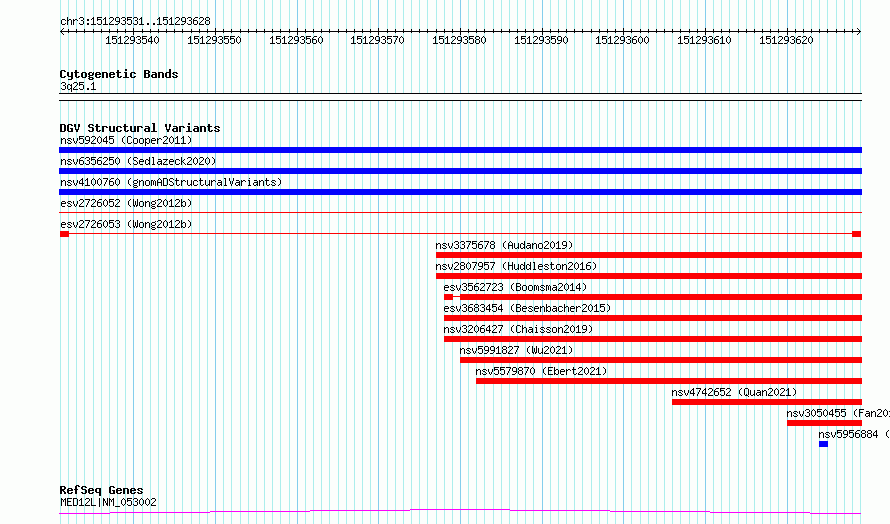Click the nsv592045 (Cooper2011) label
The width and height of the screenshot is (890, 524).
pos(126,140)
